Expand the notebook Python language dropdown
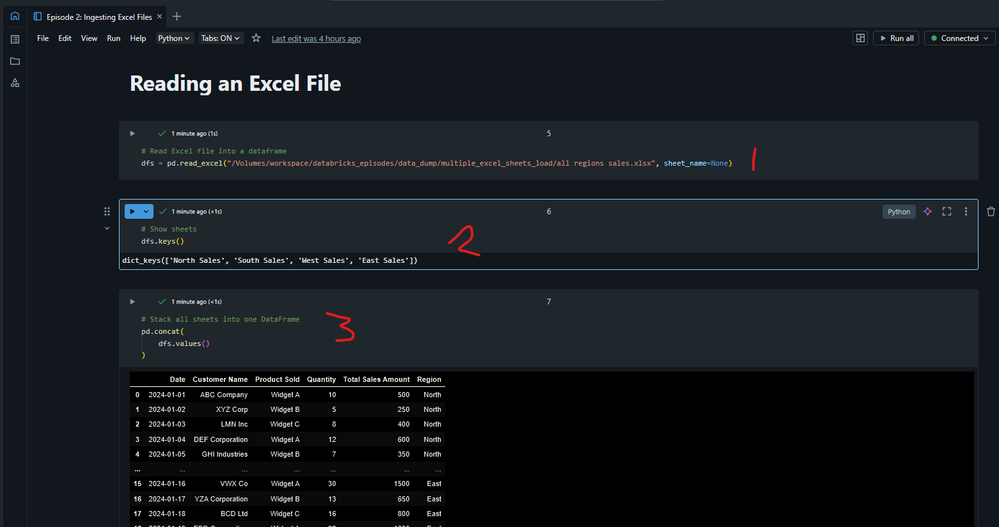The height and width of the screenshot is (527, 999). pos(173,38)
